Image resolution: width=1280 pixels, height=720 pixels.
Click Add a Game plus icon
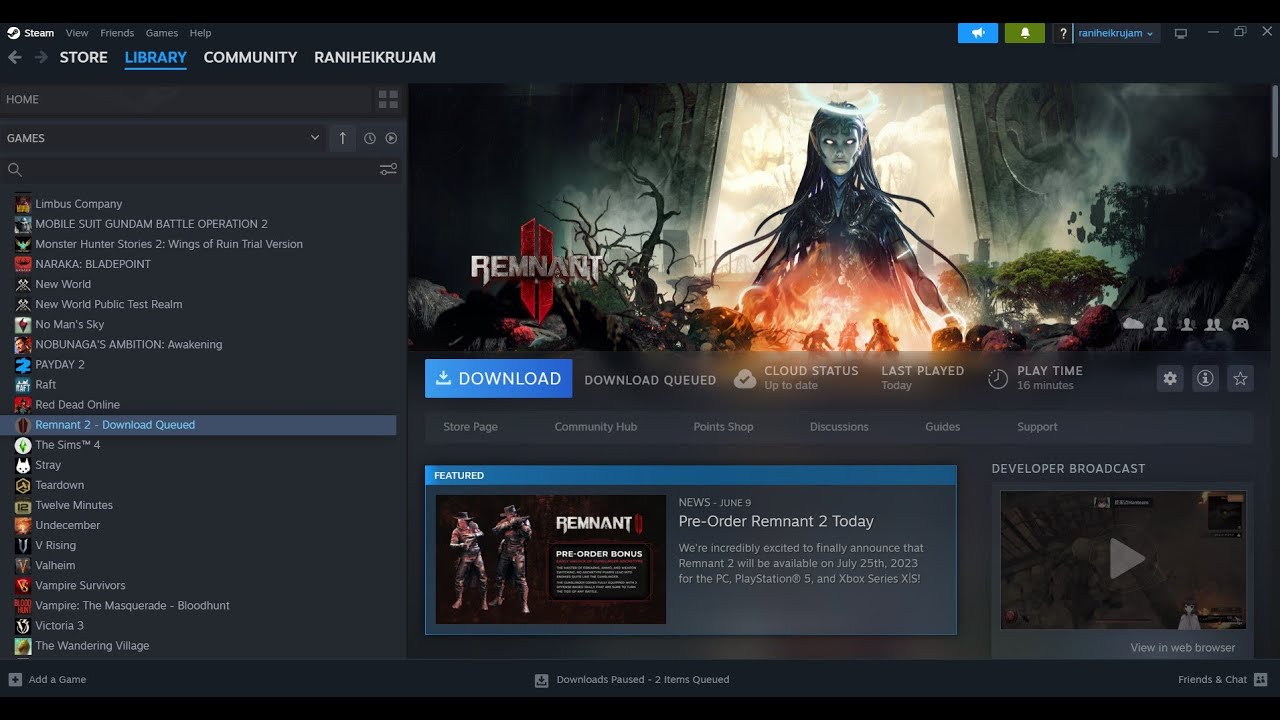point(15,679)
